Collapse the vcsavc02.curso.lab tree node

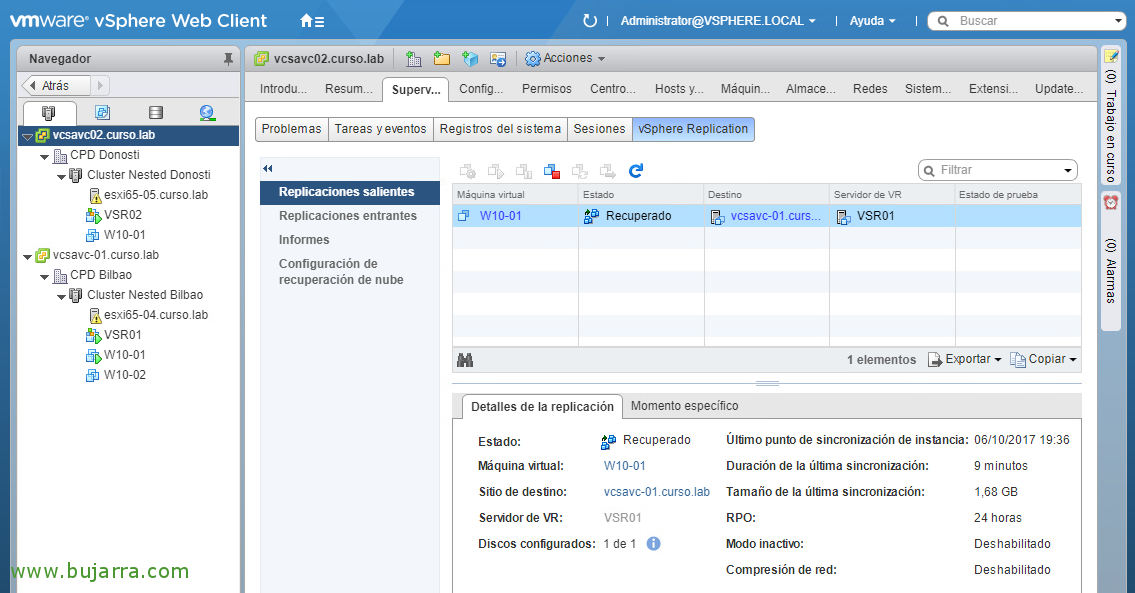click(x=28, y=136)
